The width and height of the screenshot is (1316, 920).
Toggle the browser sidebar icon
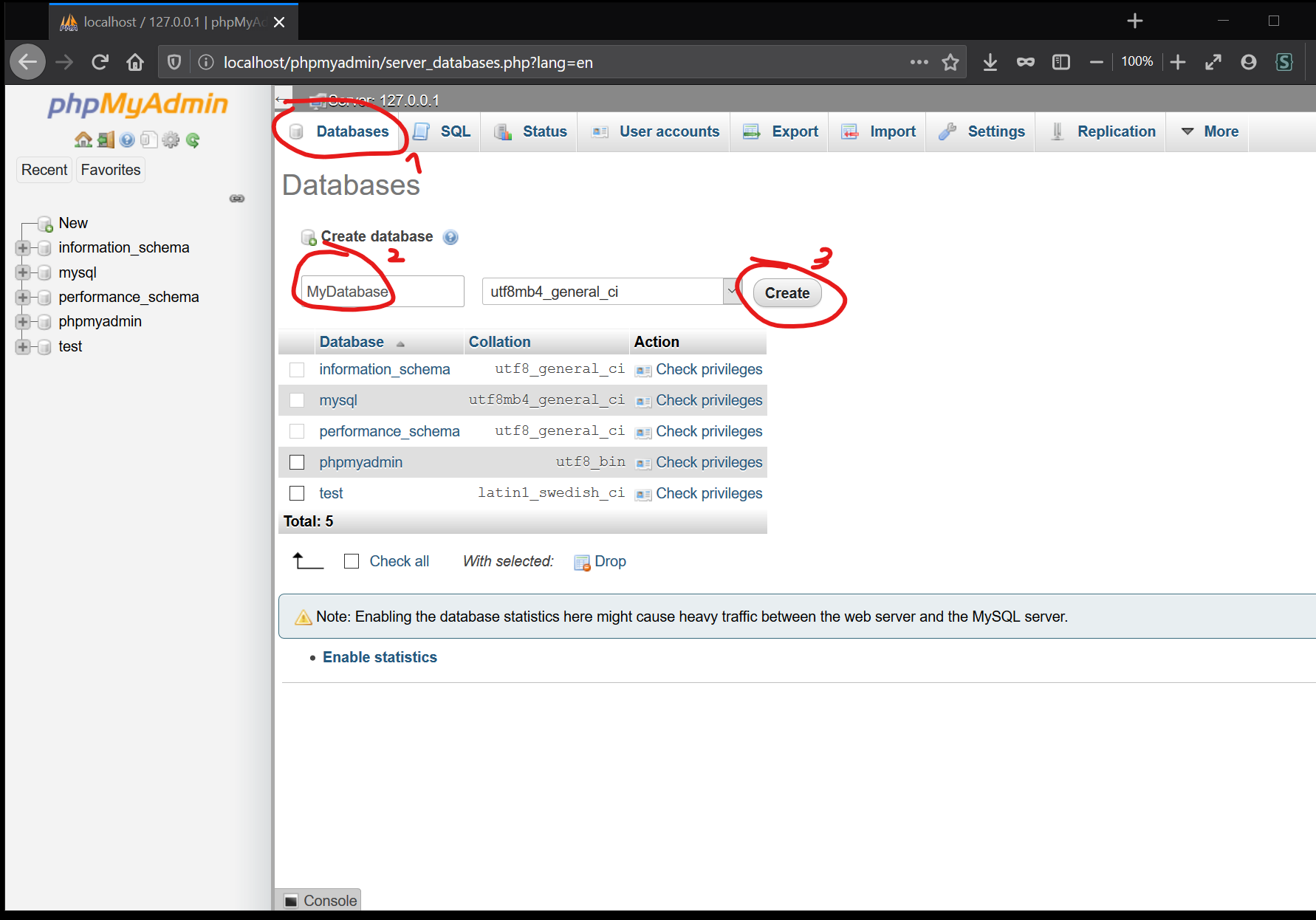click(1061, 62)
